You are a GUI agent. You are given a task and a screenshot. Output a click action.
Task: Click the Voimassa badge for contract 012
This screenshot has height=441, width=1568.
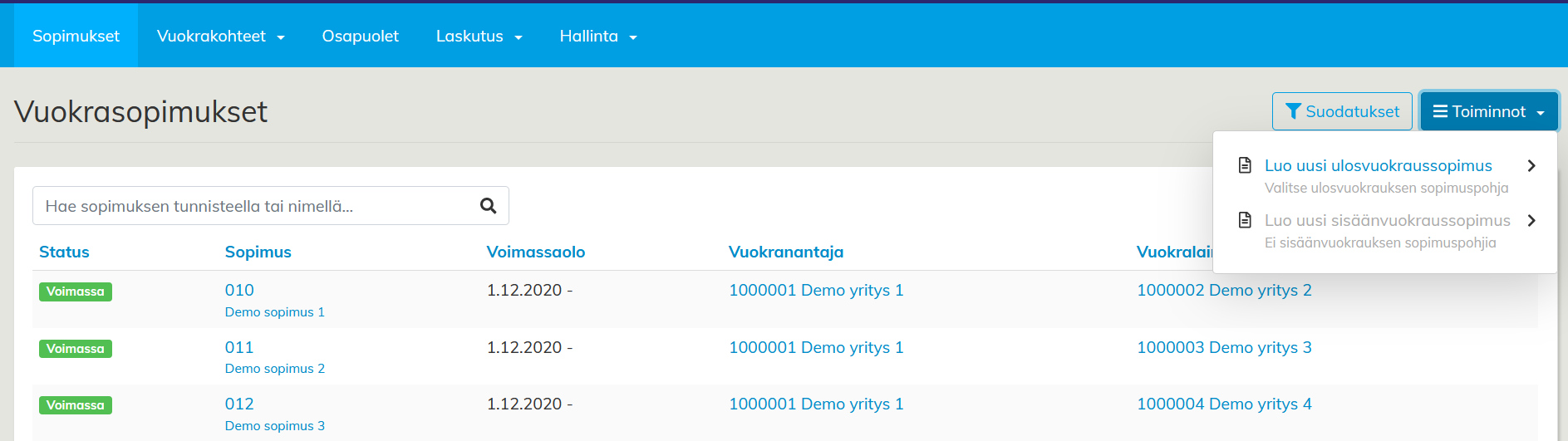pyautogui.click(x=76, y=405)
